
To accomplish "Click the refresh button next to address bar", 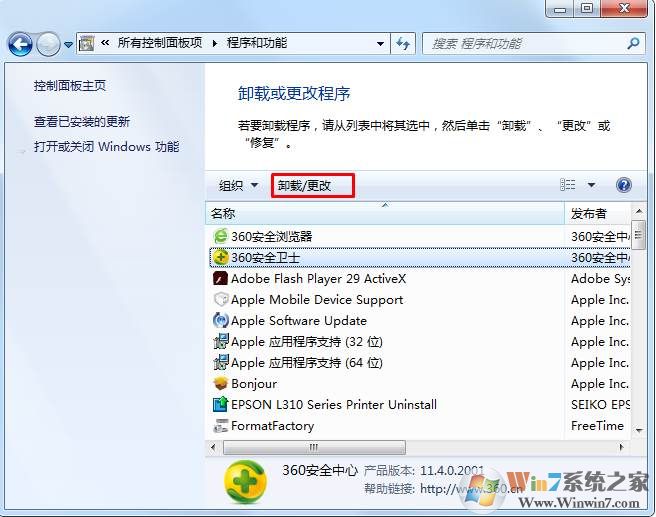I will click(403, 44).
